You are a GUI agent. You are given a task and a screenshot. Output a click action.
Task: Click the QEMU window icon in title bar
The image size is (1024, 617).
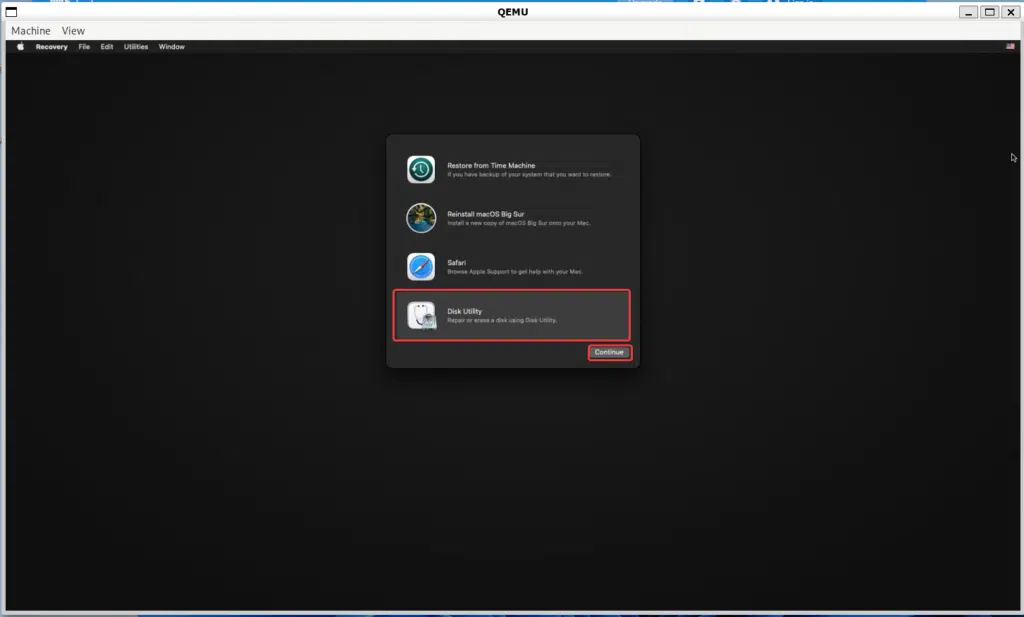pos(11,12)
